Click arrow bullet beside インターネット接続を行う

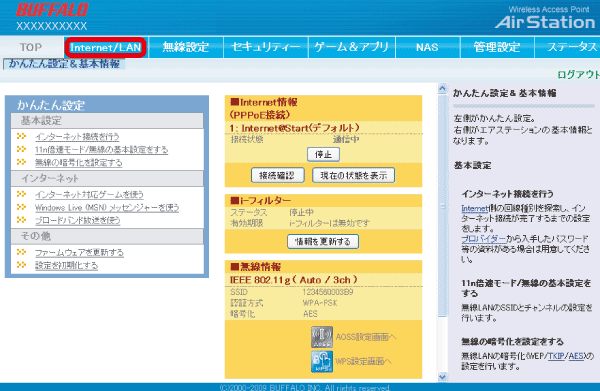(22, 136)
